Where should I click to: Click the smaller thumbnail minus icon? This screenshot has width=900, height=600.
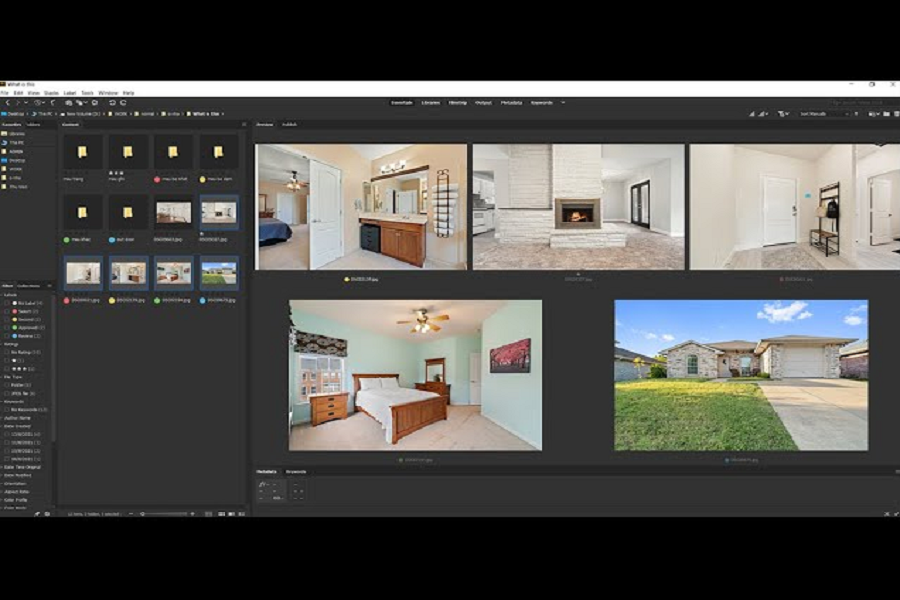point(131,514)
